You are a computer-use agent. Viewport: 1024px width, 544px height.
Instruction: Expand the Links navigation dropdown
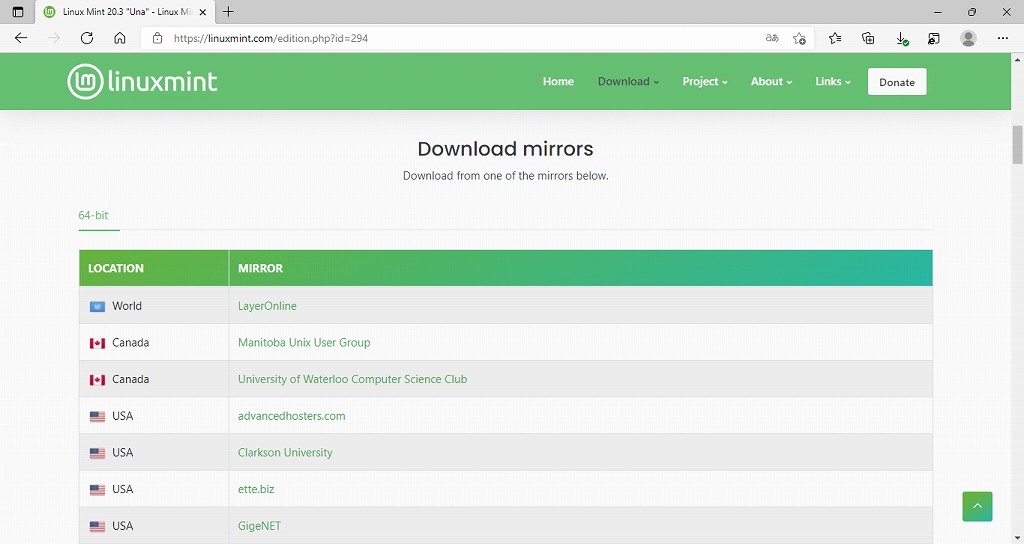tap(833, 82)
